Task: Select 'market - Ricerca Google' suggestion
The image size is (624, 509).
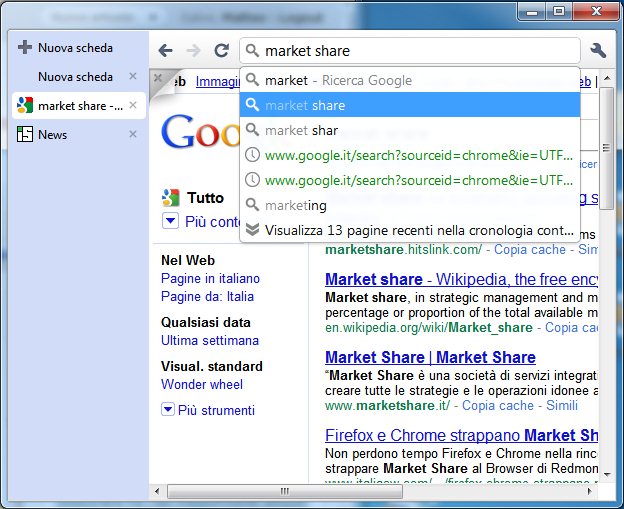Action: pyautogui.click(x=410, y=80)
